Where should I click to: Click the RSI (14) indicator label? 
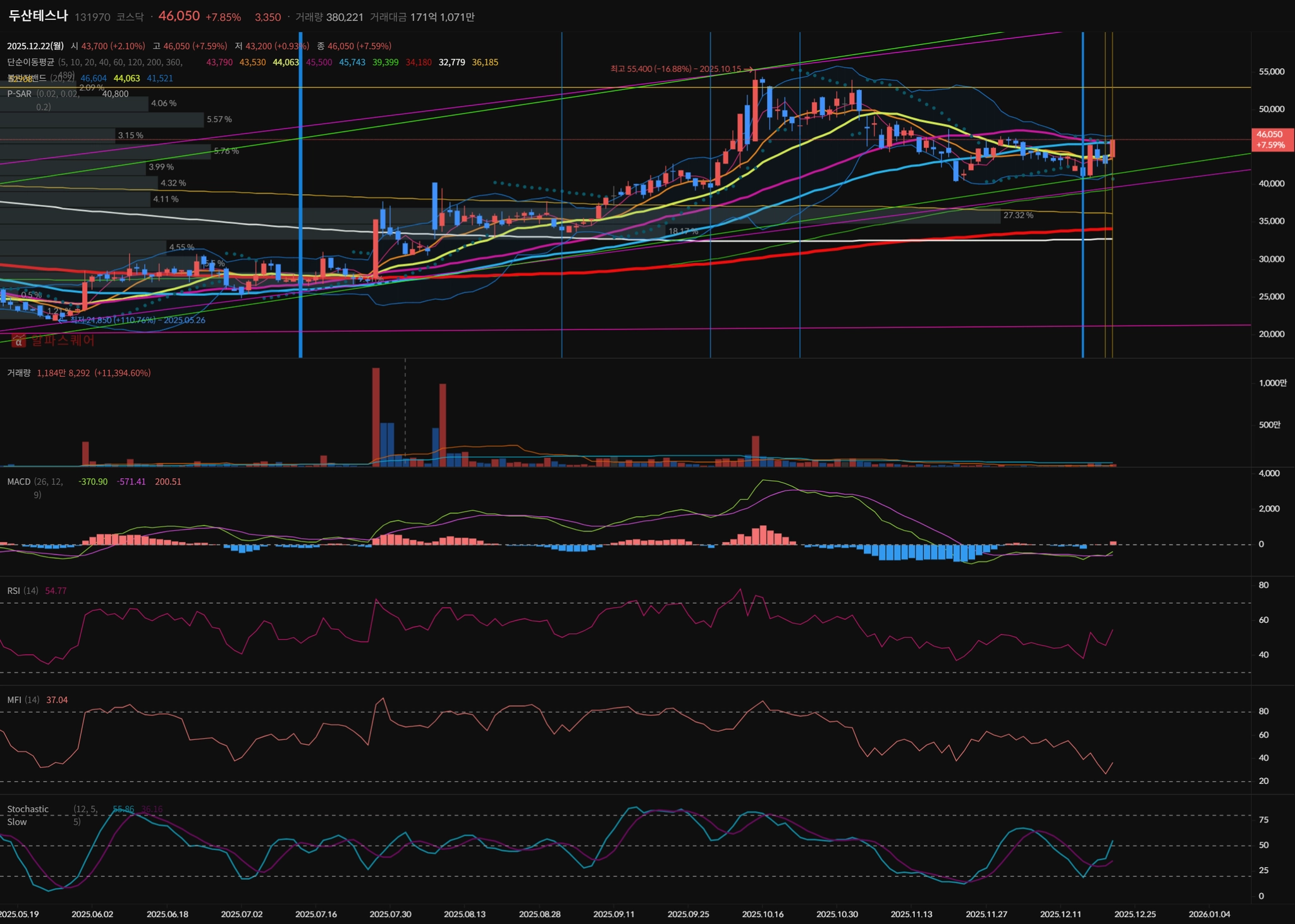22,591
